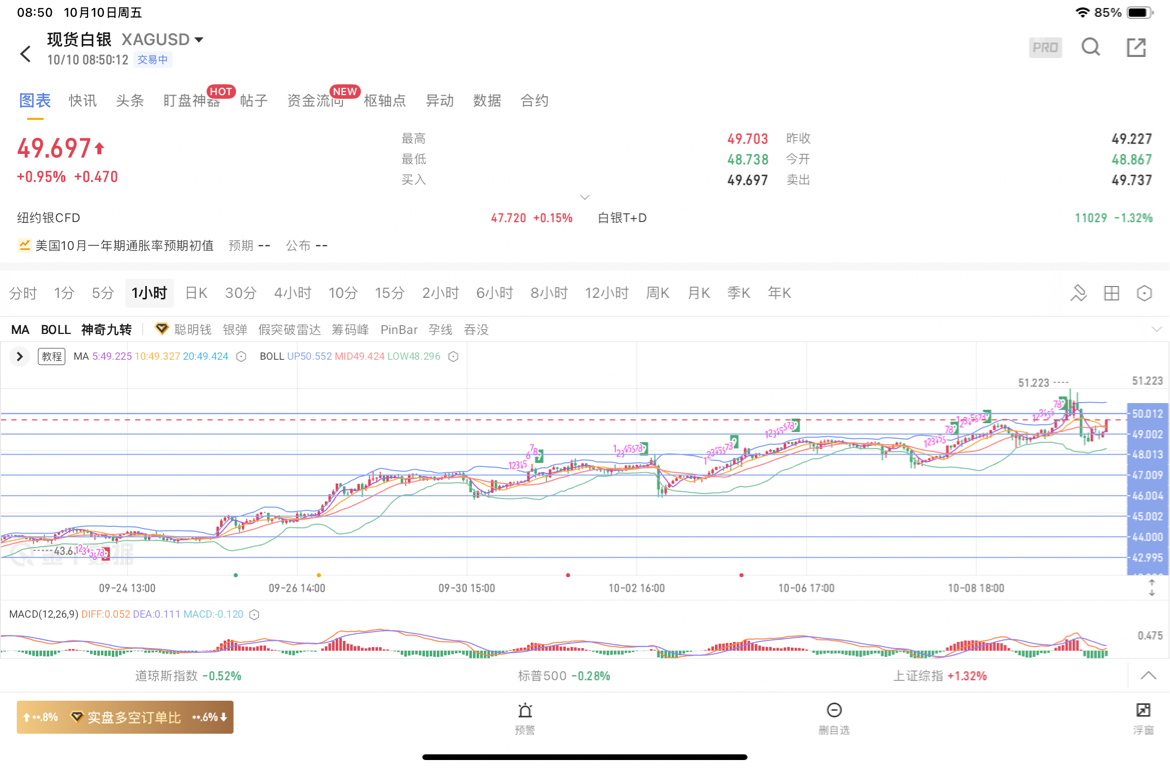Toggle the BOLL indicator
Screen dimensions: 1170x768
coord(56,330)
